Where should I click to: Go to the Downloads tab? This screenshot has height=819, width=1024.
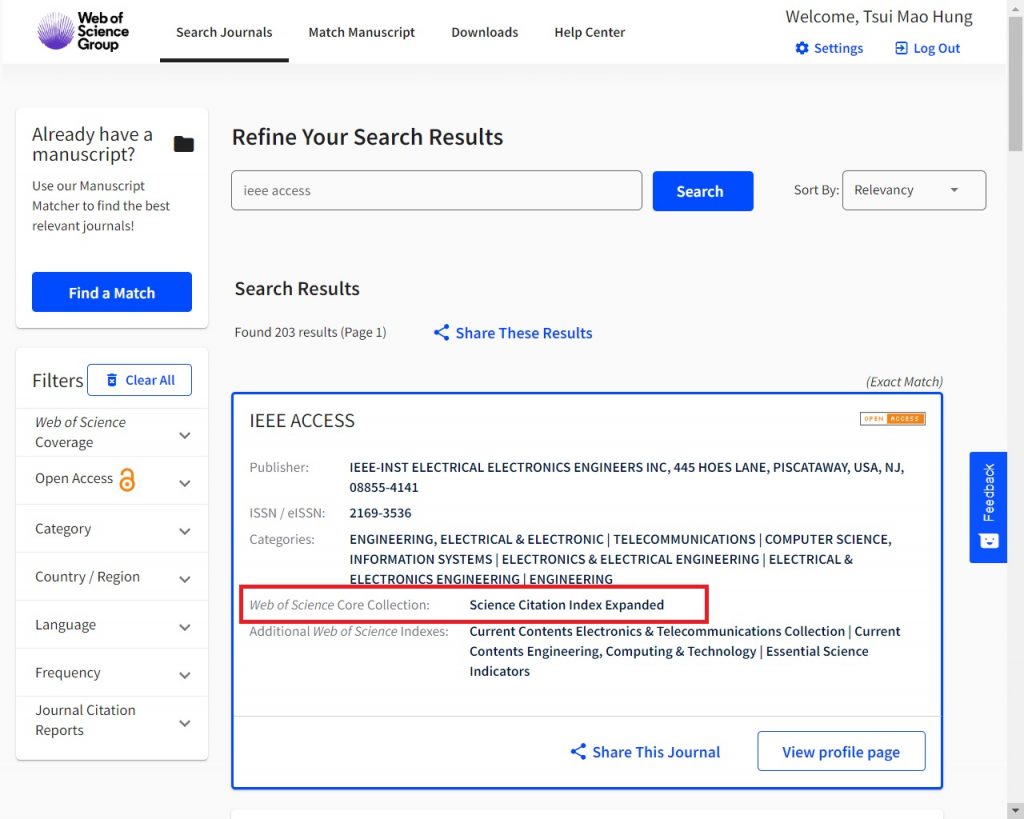coord(485,32)
